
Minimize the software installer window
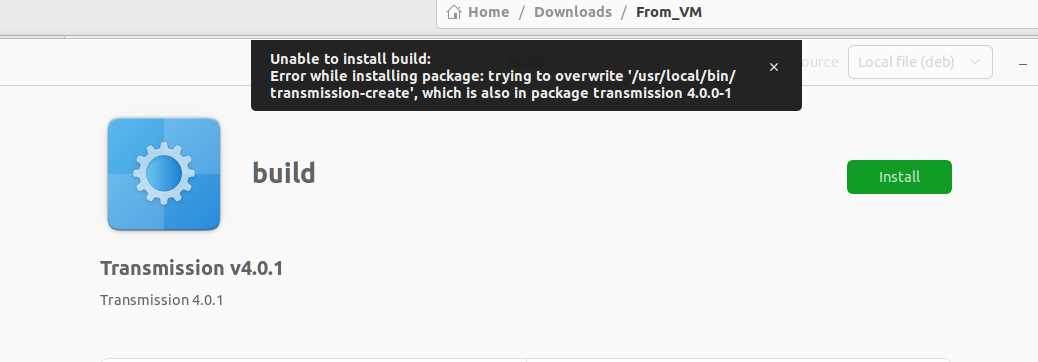[x=1023, y=64]
